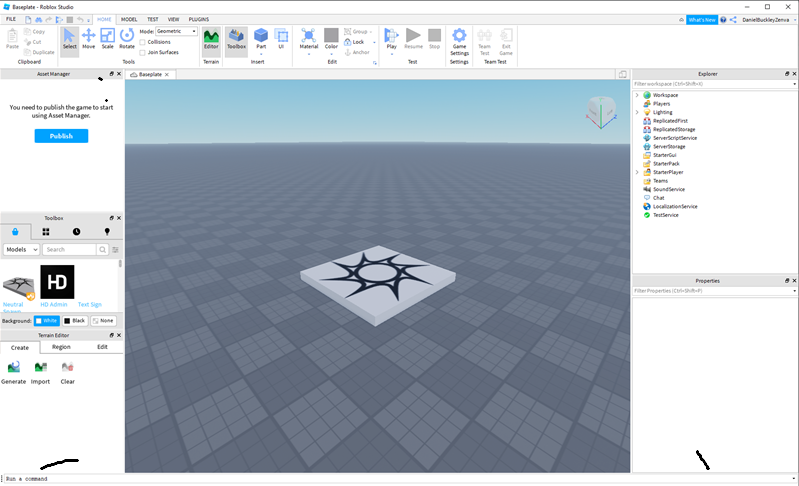Switch to the TEST ribbon tab
This screenshot has width=799, height=486.
point(153,19)
